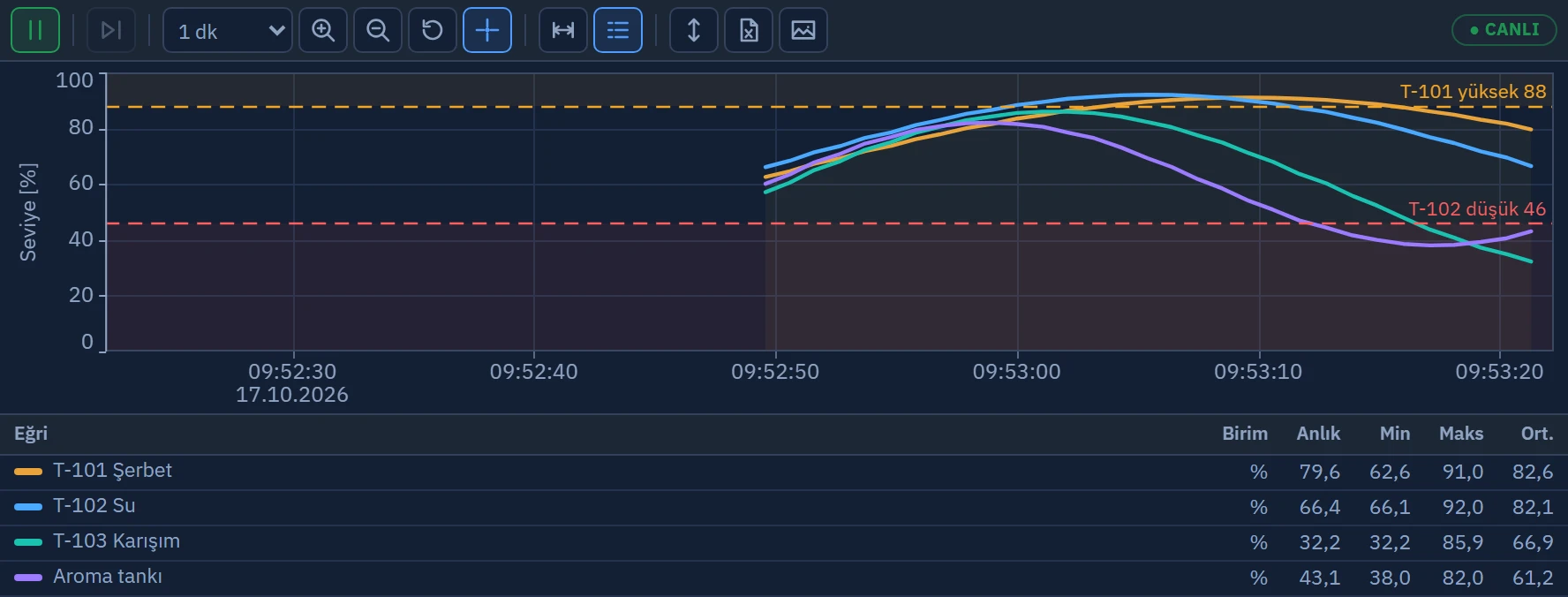Click the T-101 yüksek 88 limit label
This screenshot has width=1568, height=597.
click(1473, 92)
